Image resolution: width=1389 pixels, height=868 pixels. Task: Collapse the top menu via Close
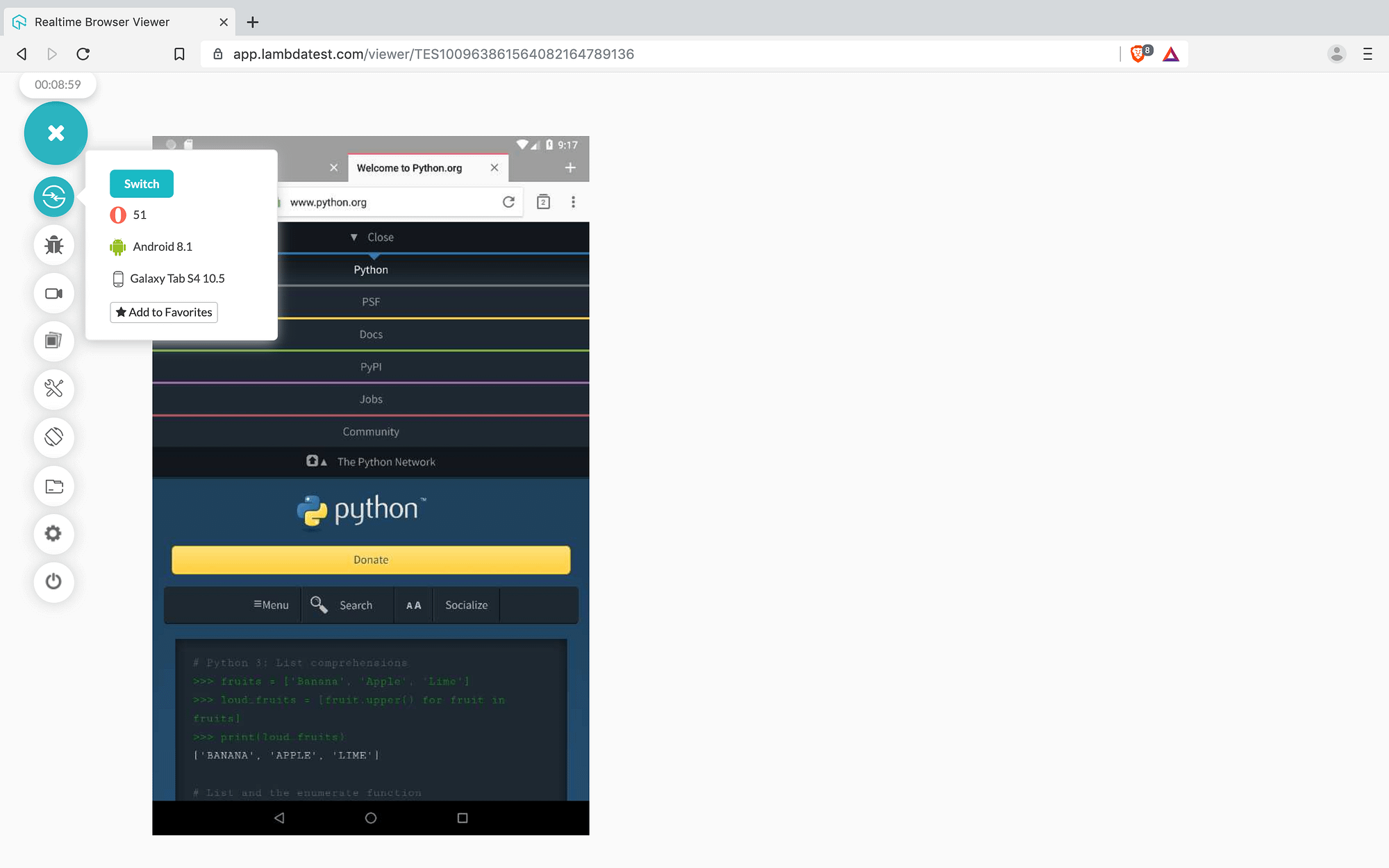(372, 237)
